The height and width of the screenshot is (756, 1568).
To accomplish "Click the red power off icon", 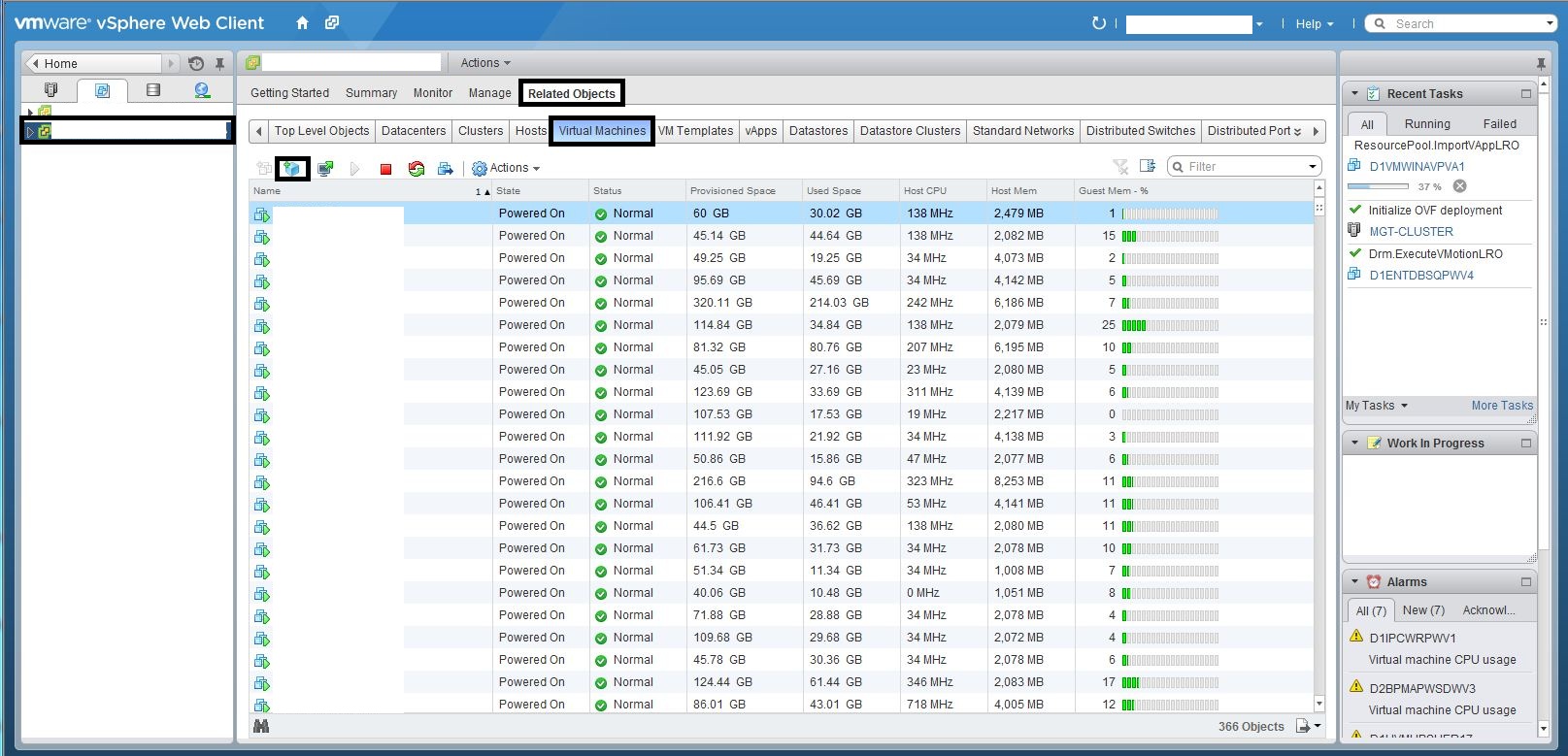I will pyautogui.click(x=385, y=169).
